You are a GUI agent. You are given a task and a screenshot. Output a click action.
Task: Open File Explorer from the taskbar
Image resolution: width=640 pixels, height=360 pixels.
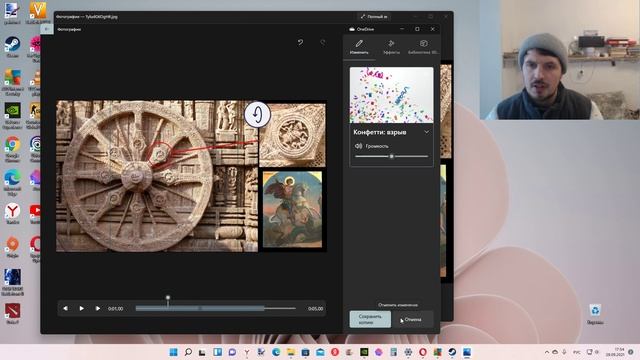point(291,352)
